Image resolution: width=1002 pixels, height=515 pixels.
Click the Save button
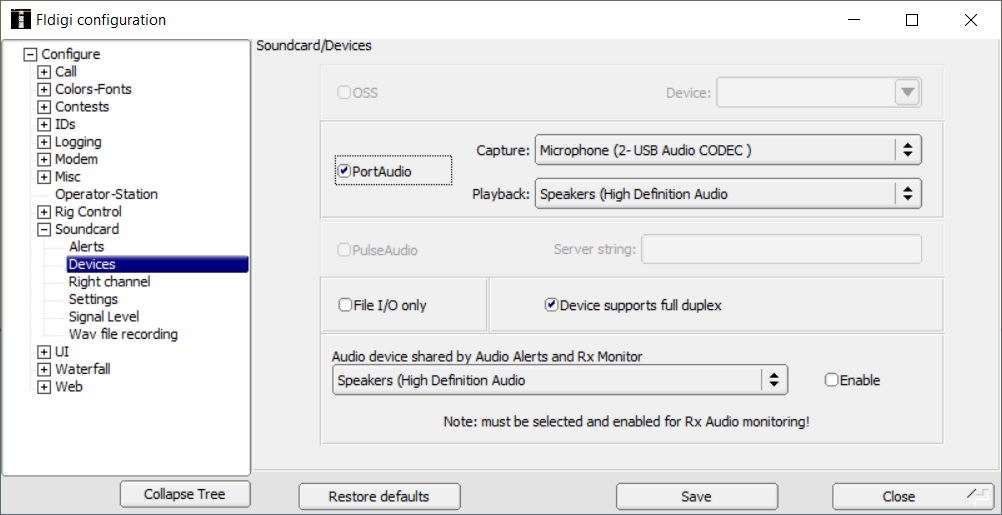(696, 496)
